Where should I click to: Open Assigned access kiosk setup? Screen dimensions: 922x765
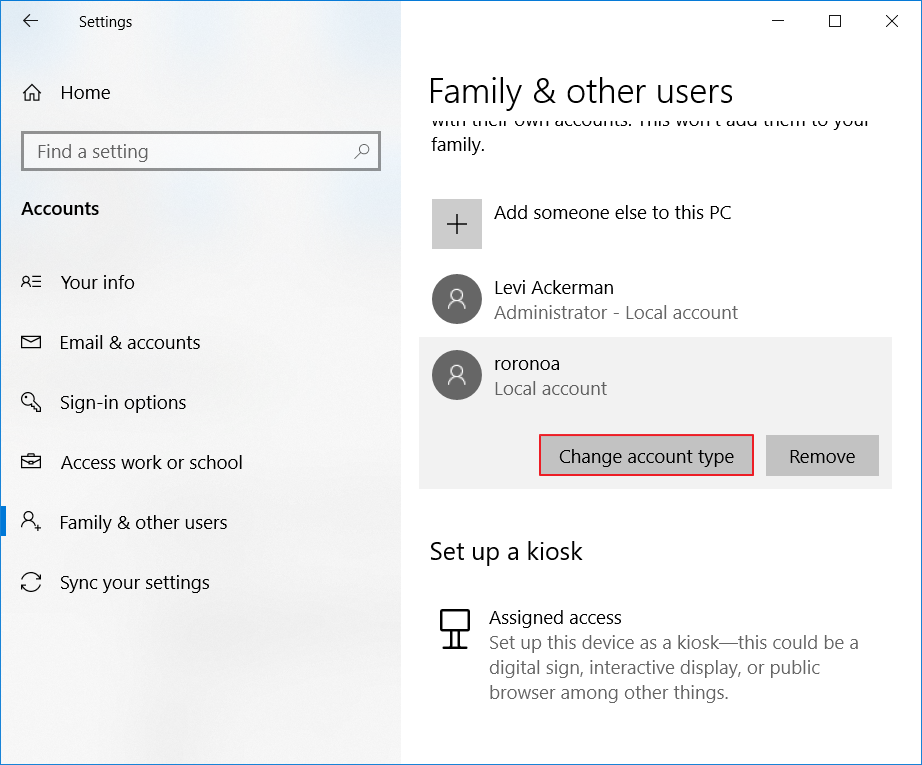[x=555, y=617]
